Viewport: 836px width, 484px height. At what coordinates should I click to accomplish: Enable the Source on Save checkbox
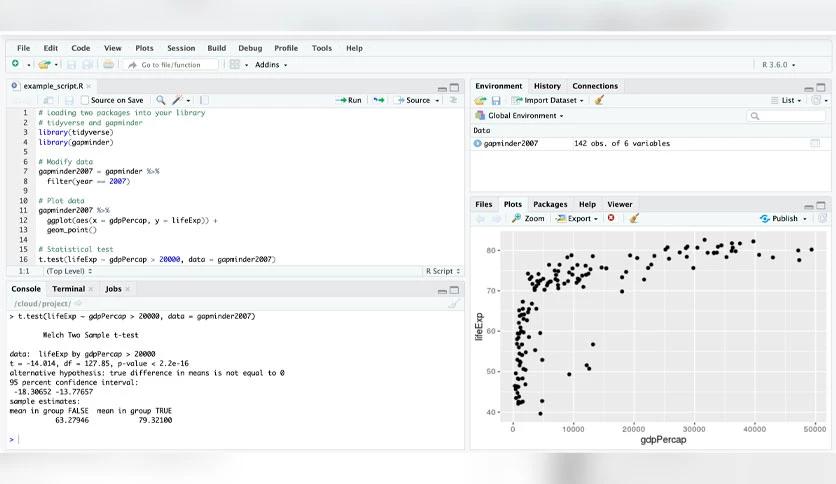(x=84, y=100)
